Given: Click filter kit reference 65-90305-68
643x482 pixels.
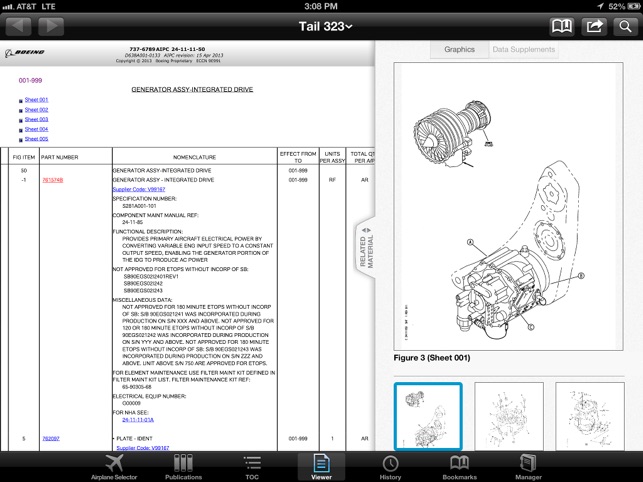Looking at the screenshot, I should 137,387.
